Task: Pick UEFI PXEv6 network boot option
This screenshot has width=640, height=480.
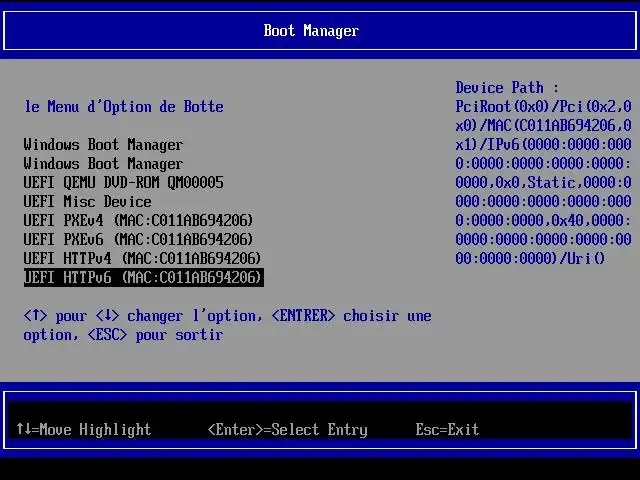Action: [x=138, y=239]
